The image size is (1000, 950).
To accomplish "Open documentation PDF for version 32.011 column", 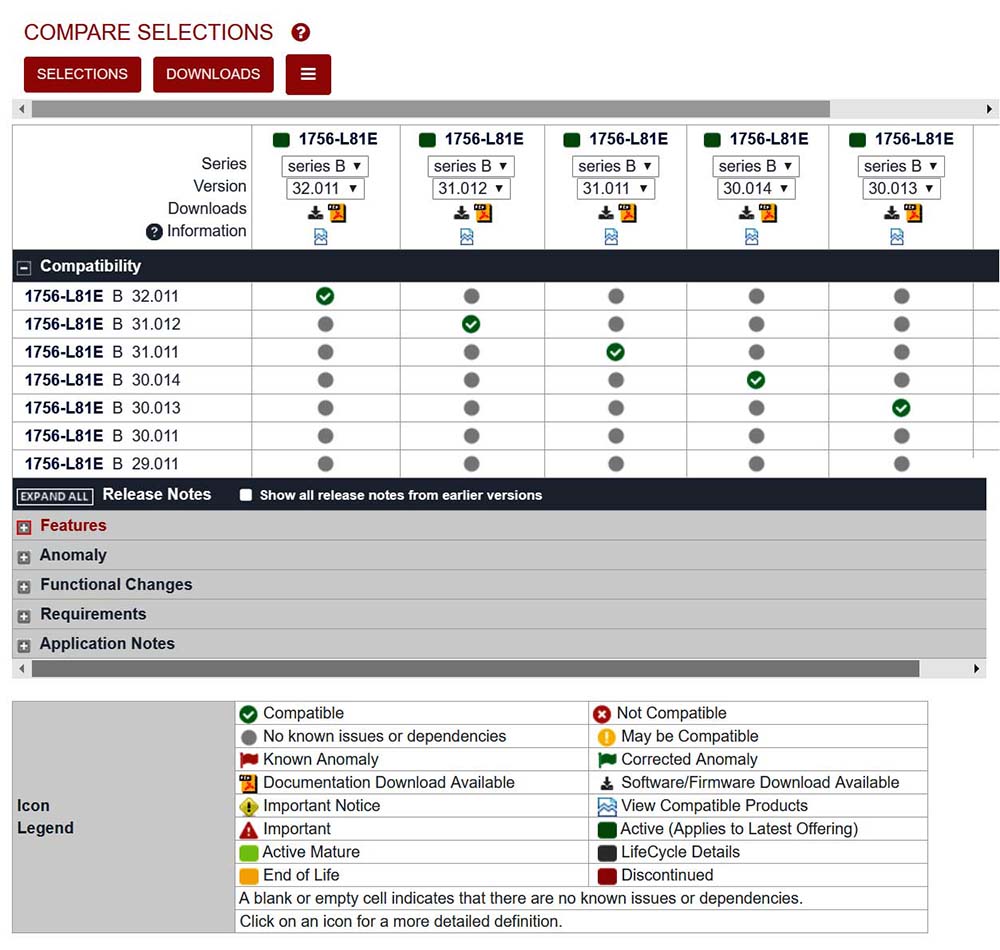I will [337, 212].
